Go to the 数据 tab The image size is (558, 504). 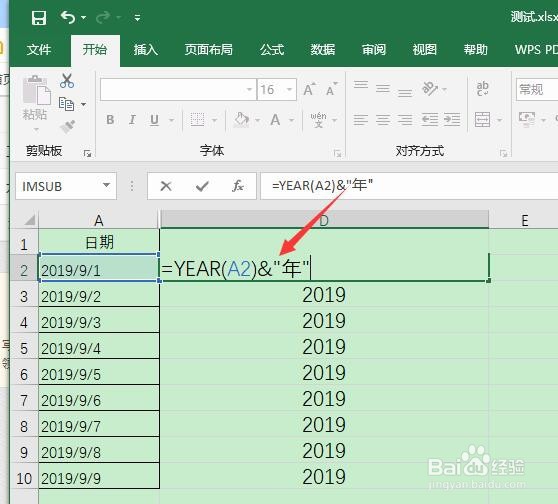click(x=322, y=49)
